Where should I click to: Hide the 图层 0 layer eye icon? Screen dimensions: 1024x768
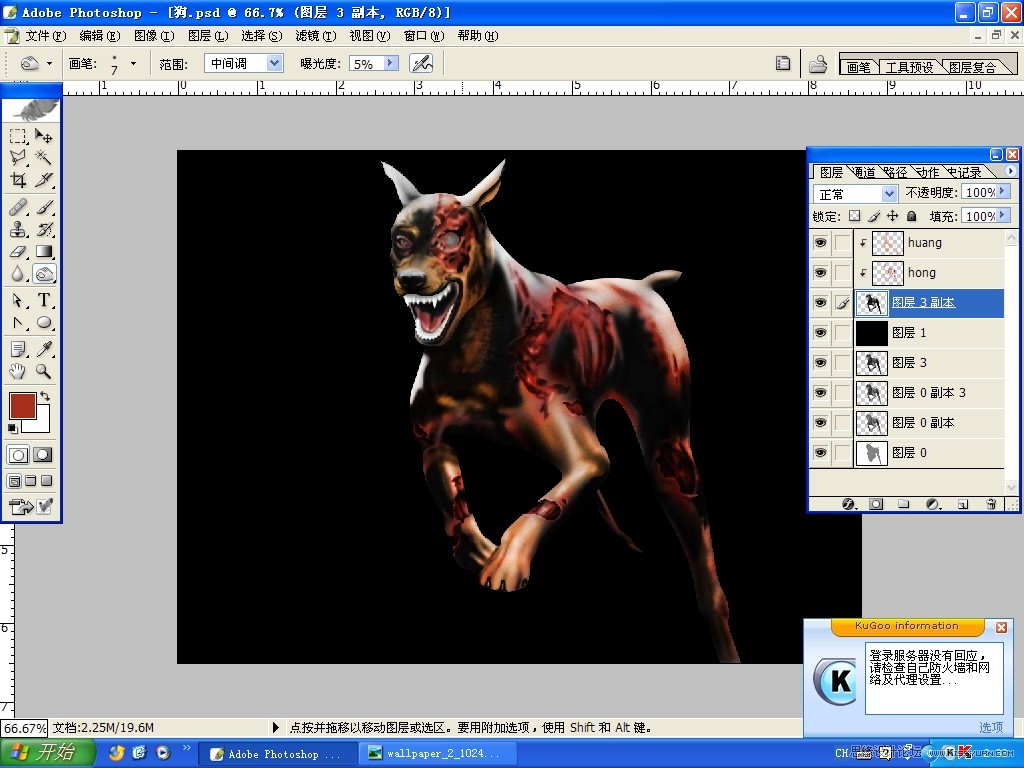(820, 453)
